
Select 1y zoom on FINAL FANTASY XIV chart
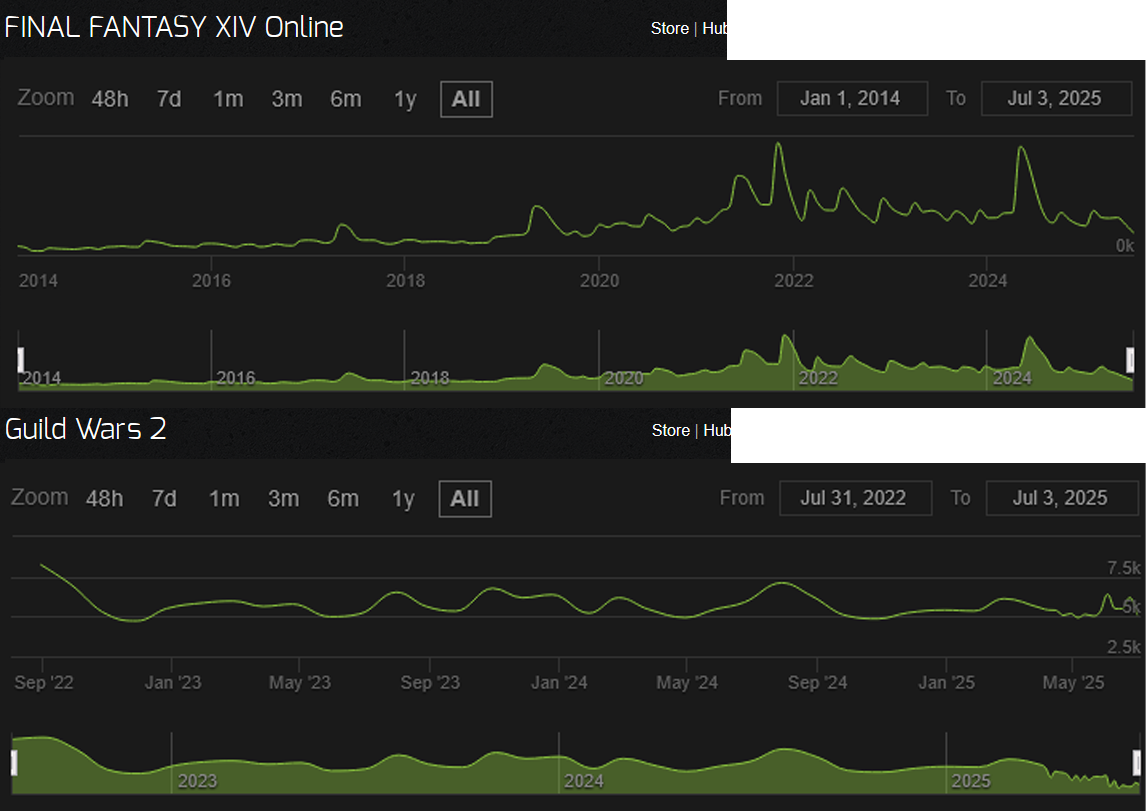[405, 99]
